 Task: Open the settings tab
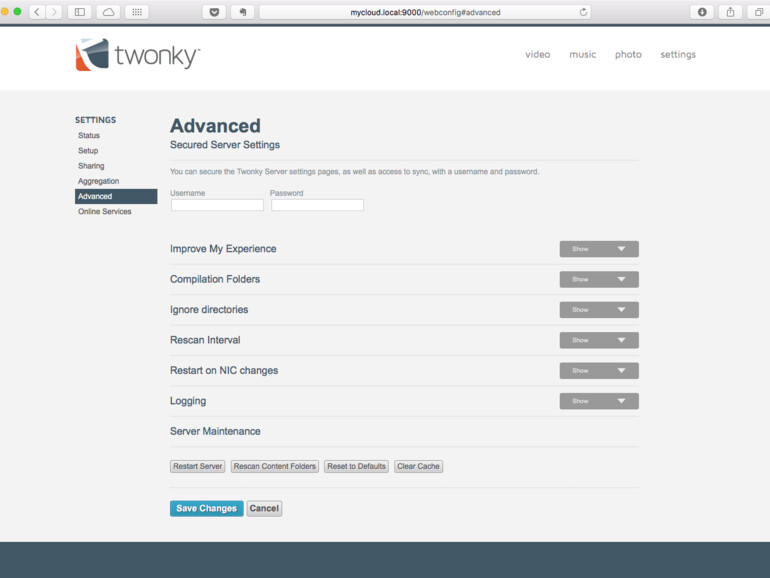[678, 55]
